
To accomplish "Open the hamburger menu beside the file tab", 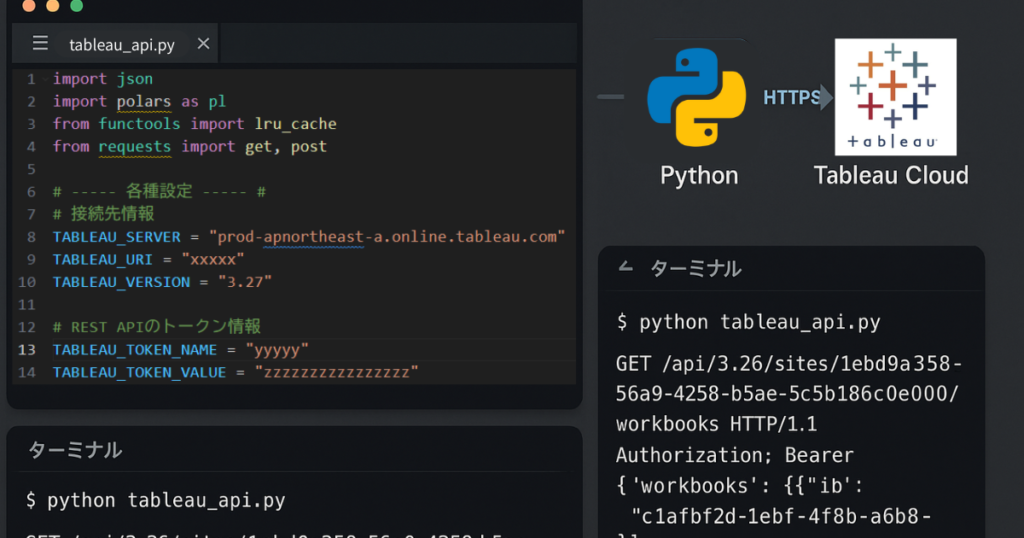I will pyautogui.click(x=40, y=43).
